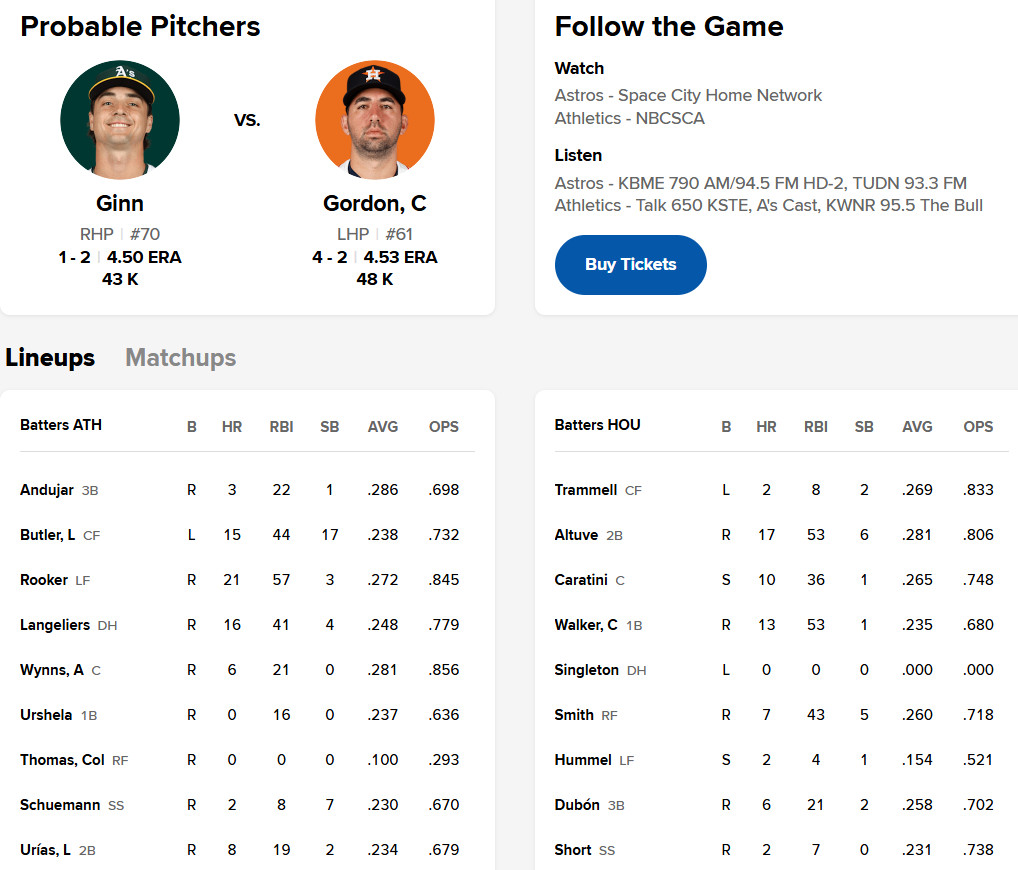Open Trammell's player page
The width and height of the screenshot is (1018, 870).
point(586,490)
